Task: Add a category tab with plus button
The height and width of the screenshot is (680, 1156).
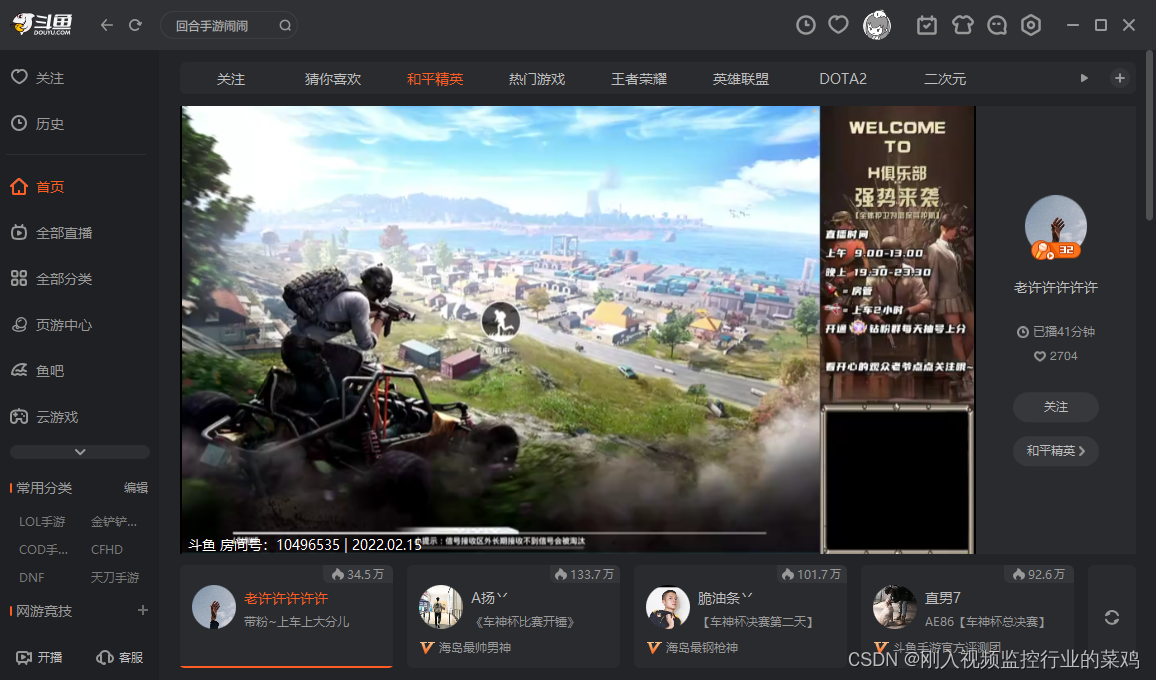Action: coord(1119,78)
